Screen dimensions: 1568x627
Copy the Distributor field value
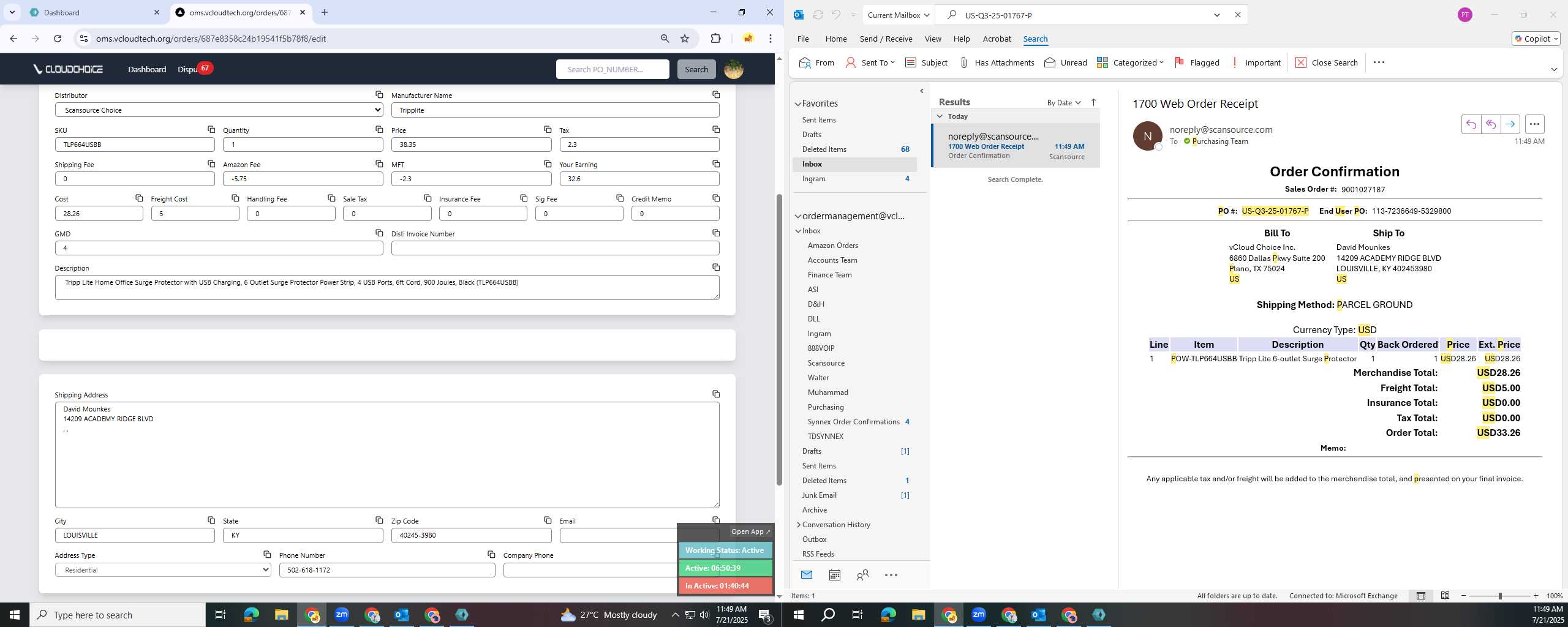(379, 94)
